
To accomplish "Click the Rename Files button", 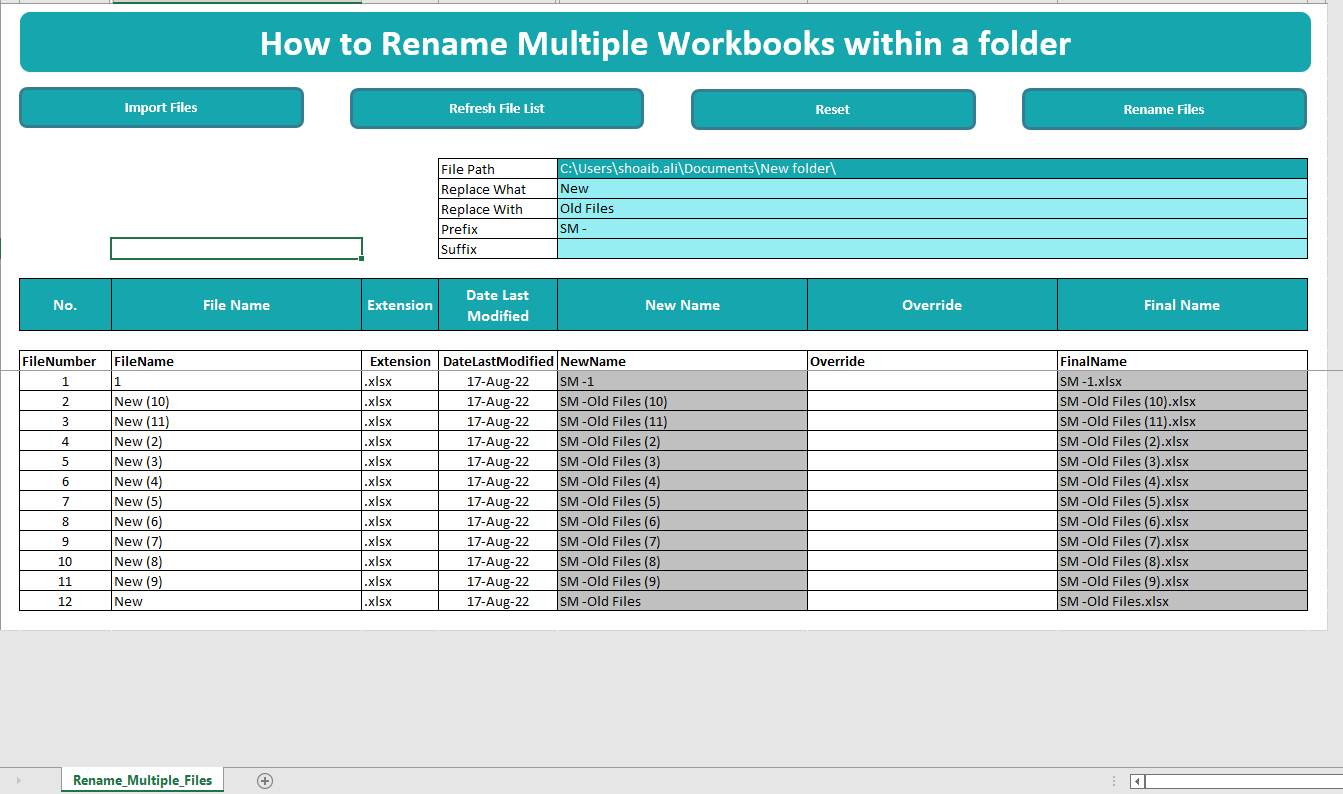I will pos(1164,109).
